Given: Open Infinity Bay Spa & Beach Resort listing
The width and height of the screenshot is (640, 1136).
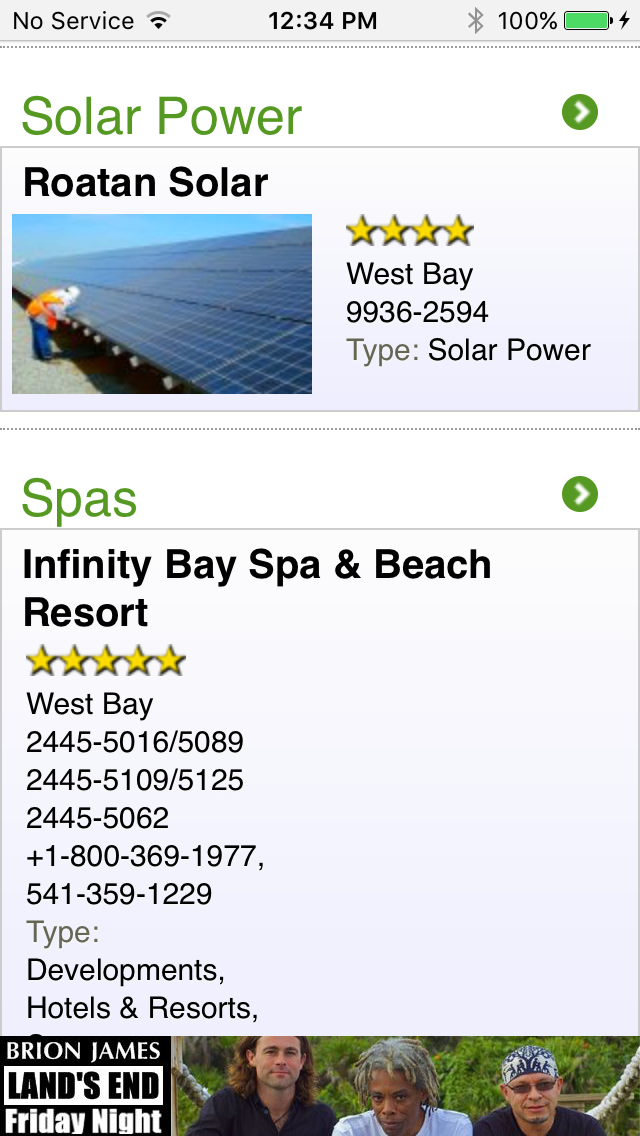Looking at the screenshot, I should [x=256, y=588].
